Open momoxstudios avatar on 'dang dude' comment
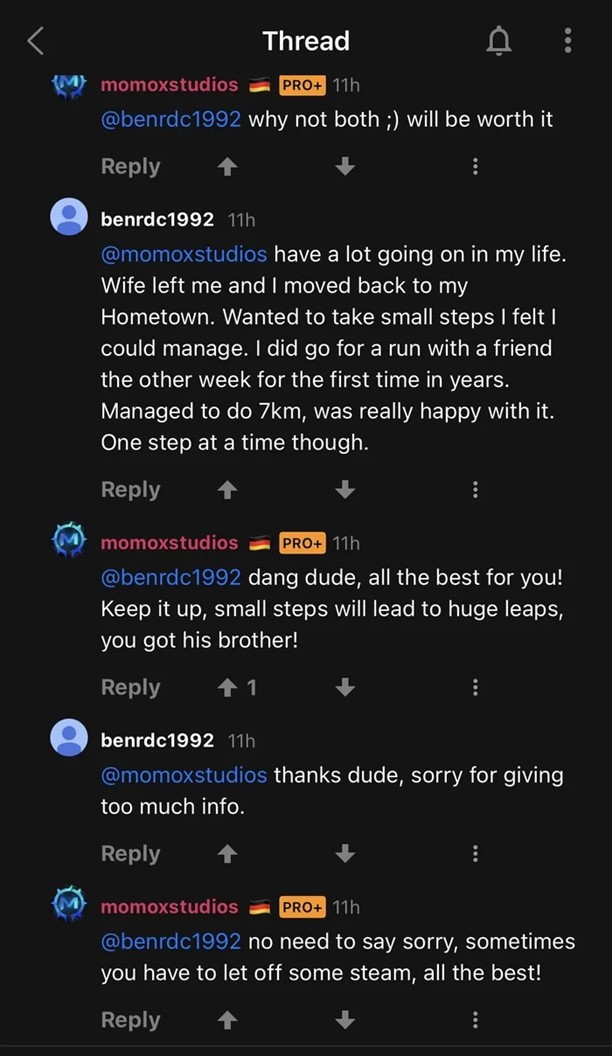 point(69,542)
